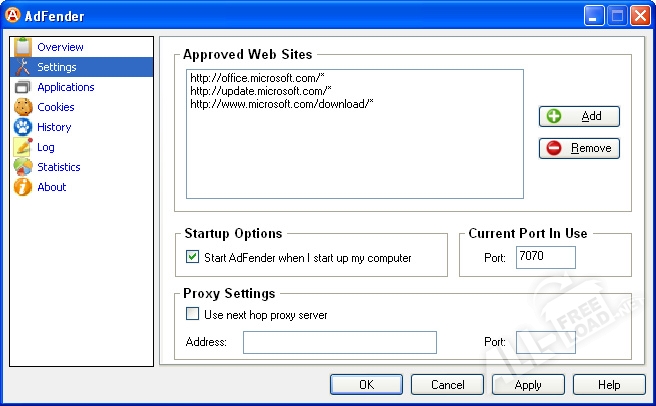This screenshot has width=656, height=406.
Task: Click the About info icon
Action: (x=22, y=187)
